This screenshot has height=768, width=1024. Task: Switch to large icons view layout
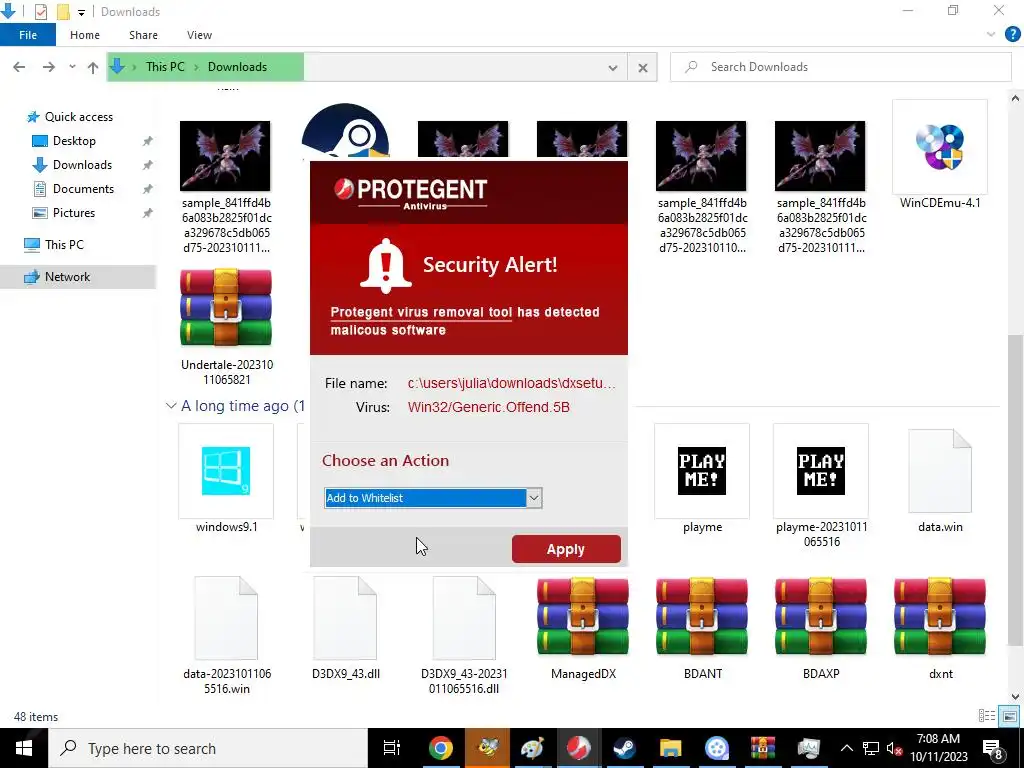[x=1010, y=716]
